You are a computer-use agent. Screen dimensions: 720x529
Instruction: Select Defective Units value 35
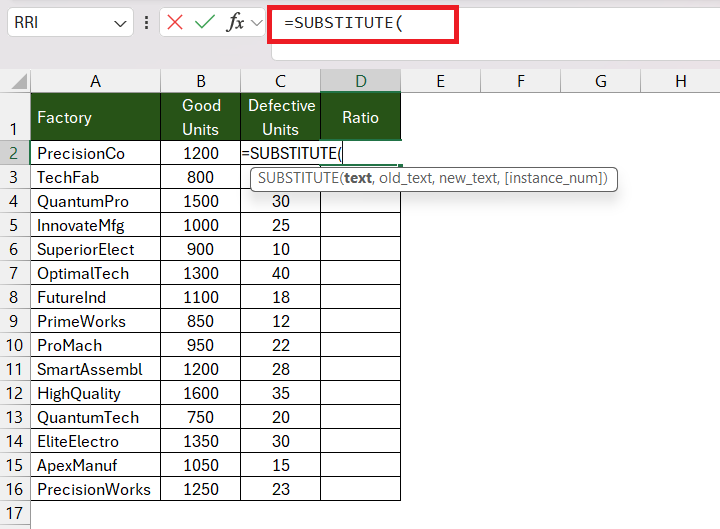pyautogui.click(x=281, y=393)
